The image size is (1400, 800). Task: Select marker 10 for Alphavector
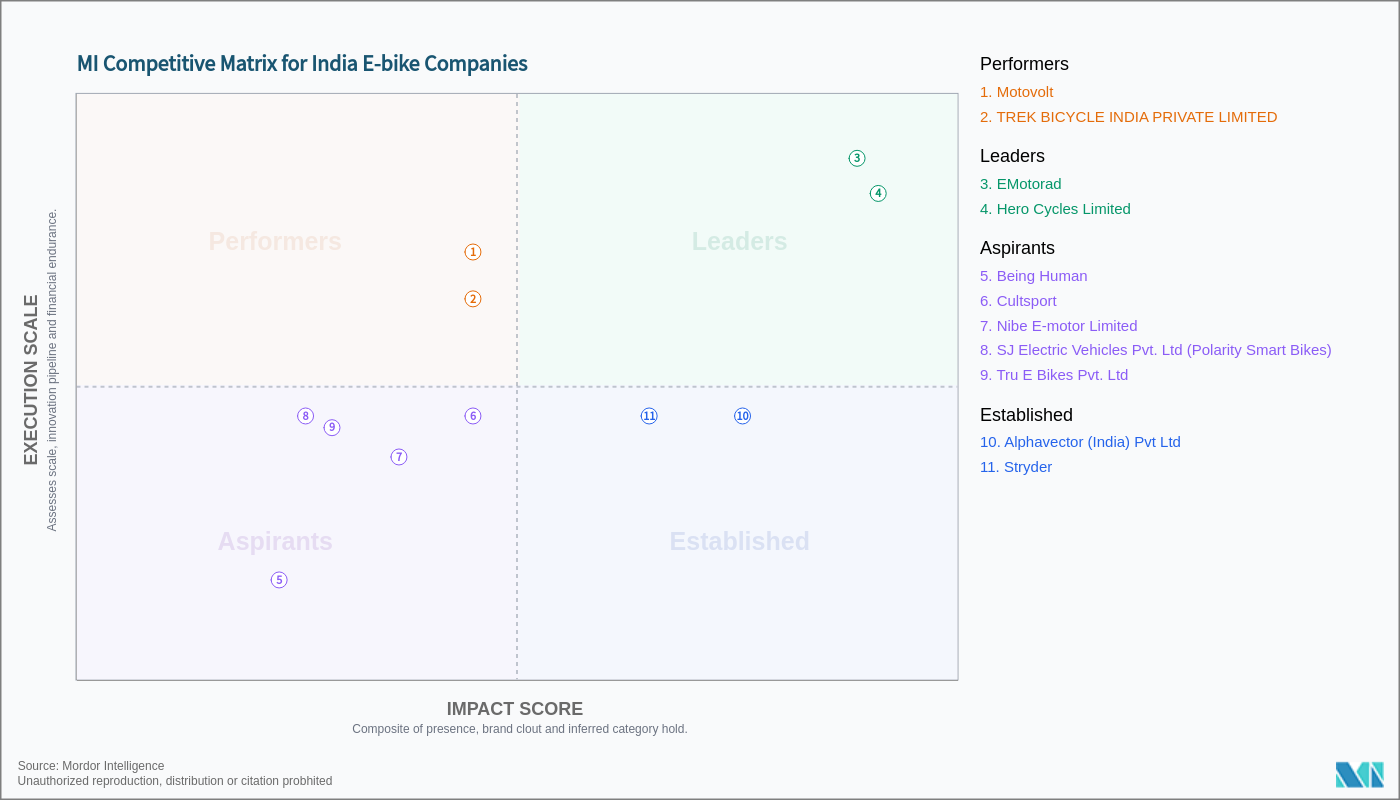click(742, 416)
